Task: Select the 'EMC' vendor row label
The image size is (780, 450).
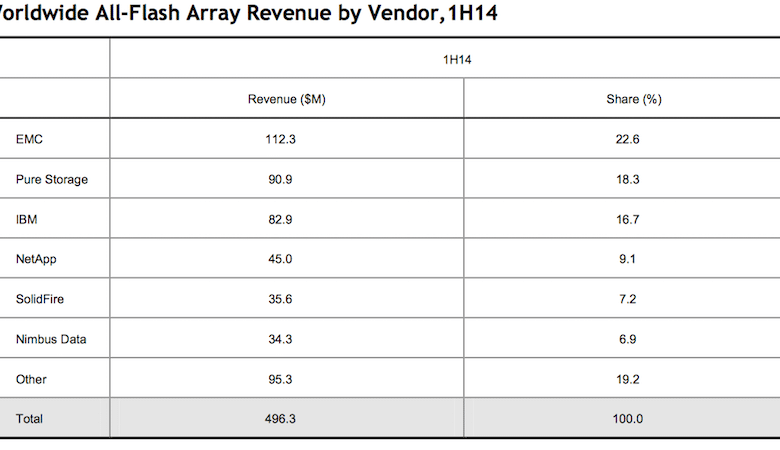Action: [x=29, y=139]
